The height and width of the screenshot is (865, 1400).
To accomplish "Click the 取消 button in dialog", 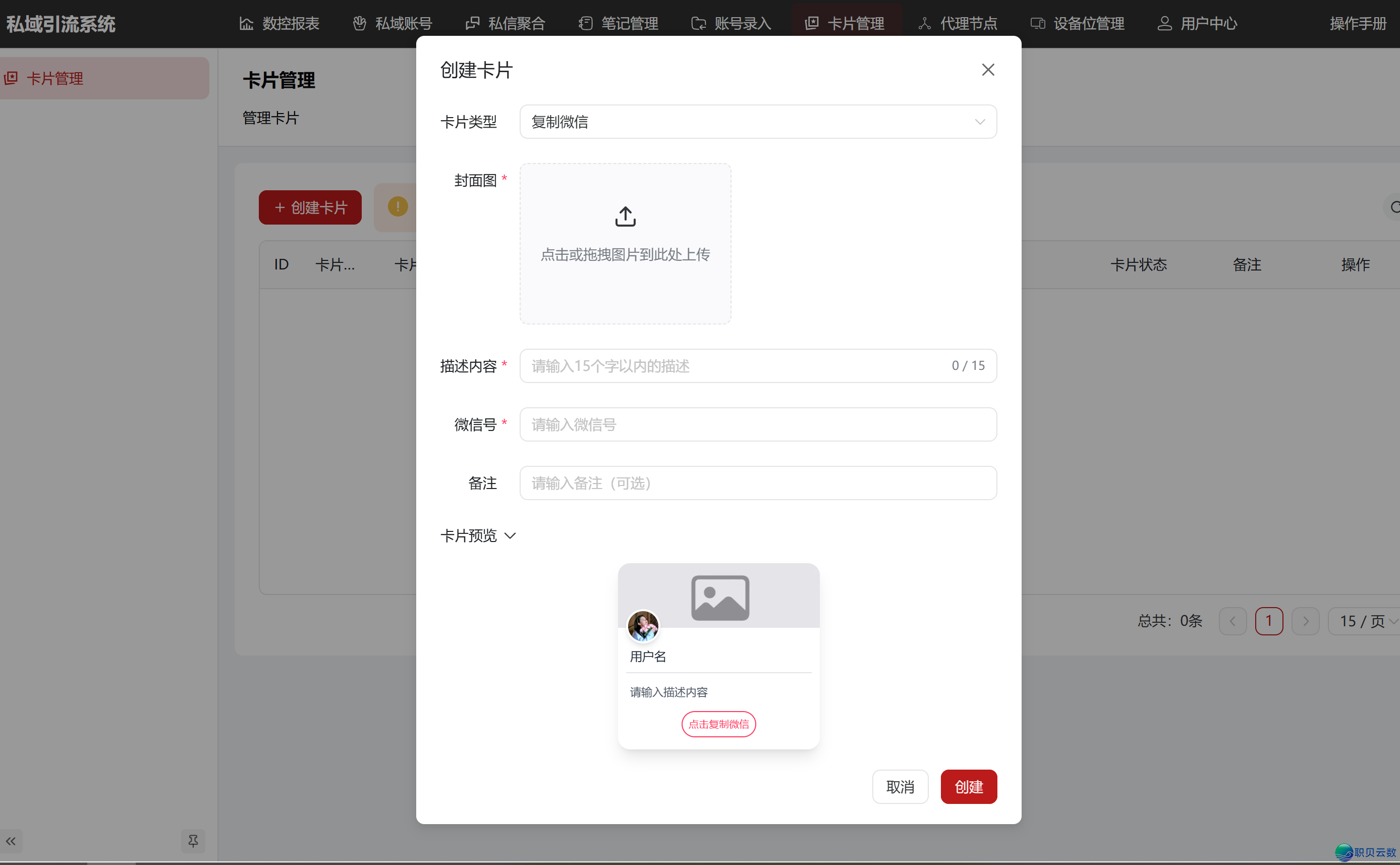I will tap(900, 787).
